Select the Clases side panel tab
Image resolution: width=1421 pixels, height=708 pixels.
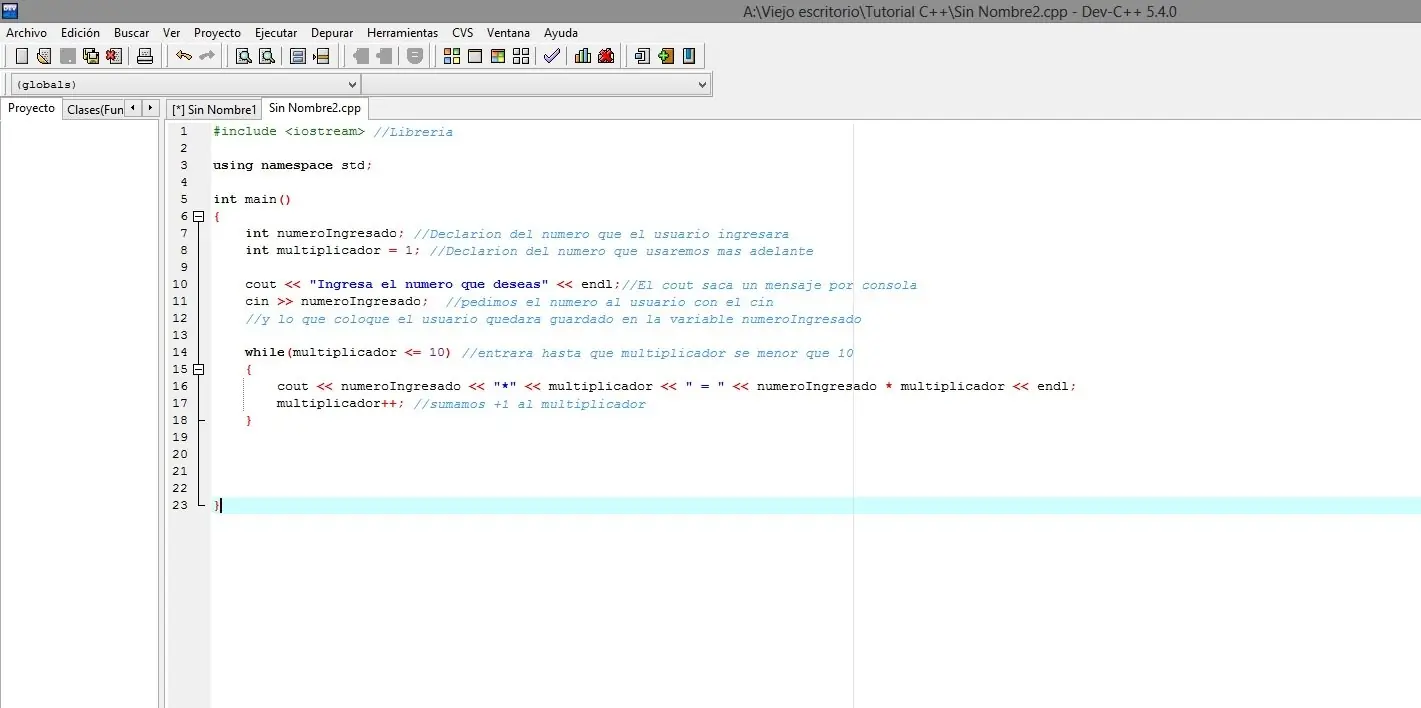[95, 109]
